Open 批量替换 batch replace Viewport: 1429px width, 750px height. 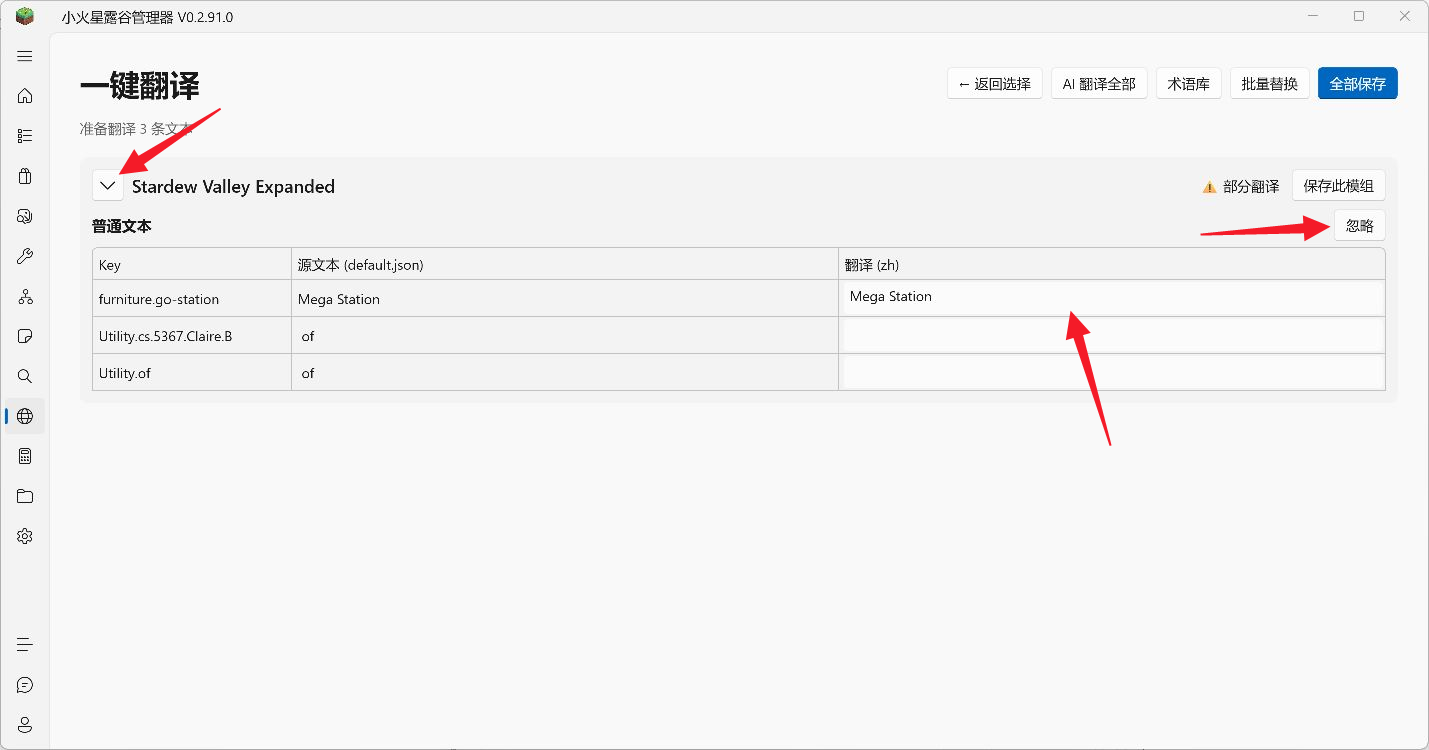[x=1270, y=84]
